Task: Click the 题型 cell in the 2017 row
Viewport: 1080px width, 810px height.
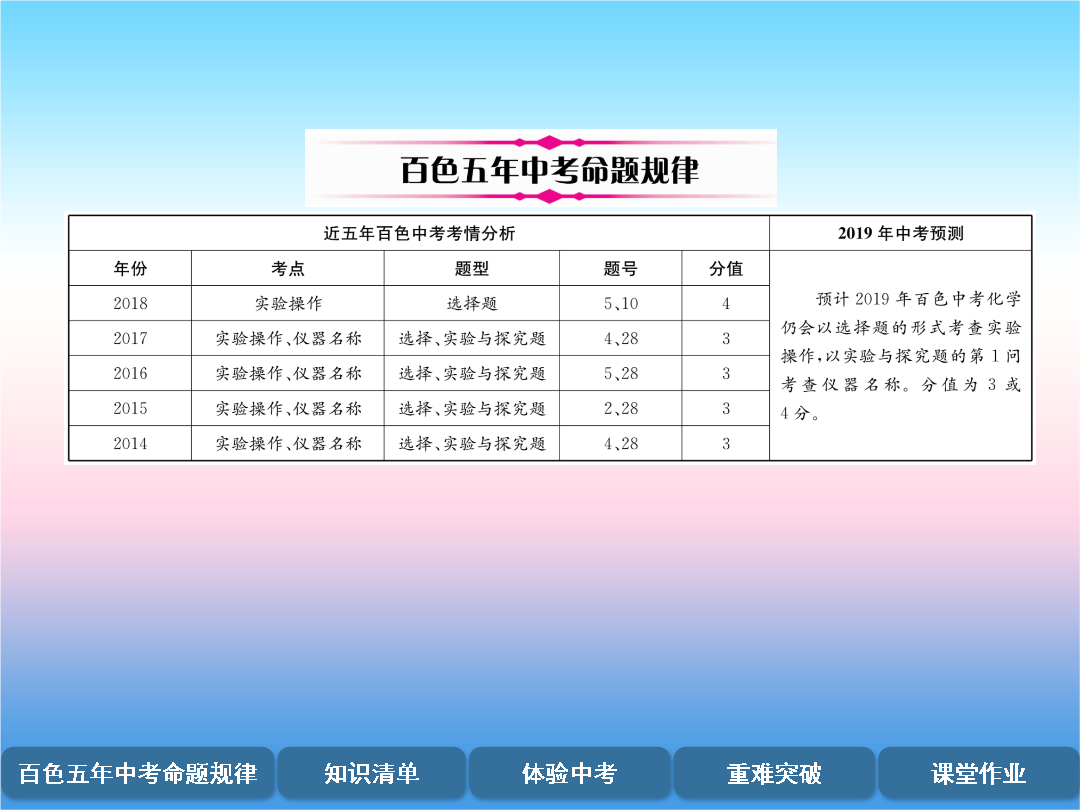Action: point(472,338)
